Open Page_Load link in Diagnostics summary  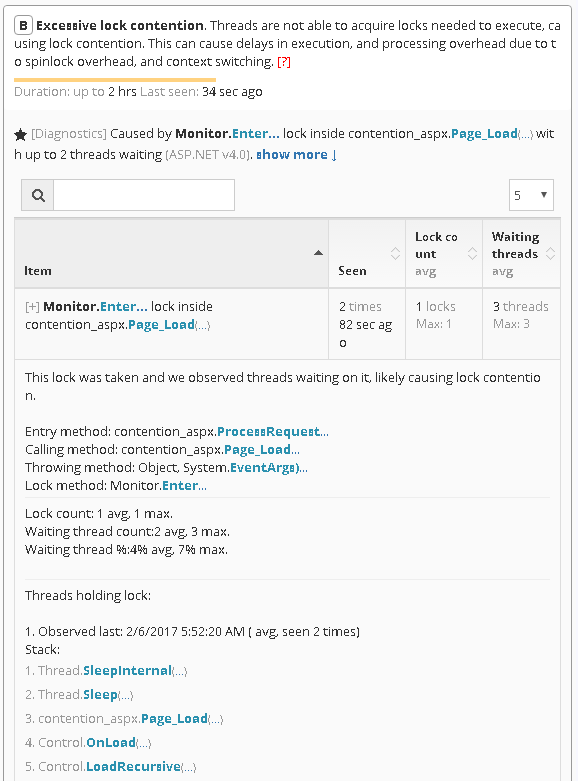(484, 133)
